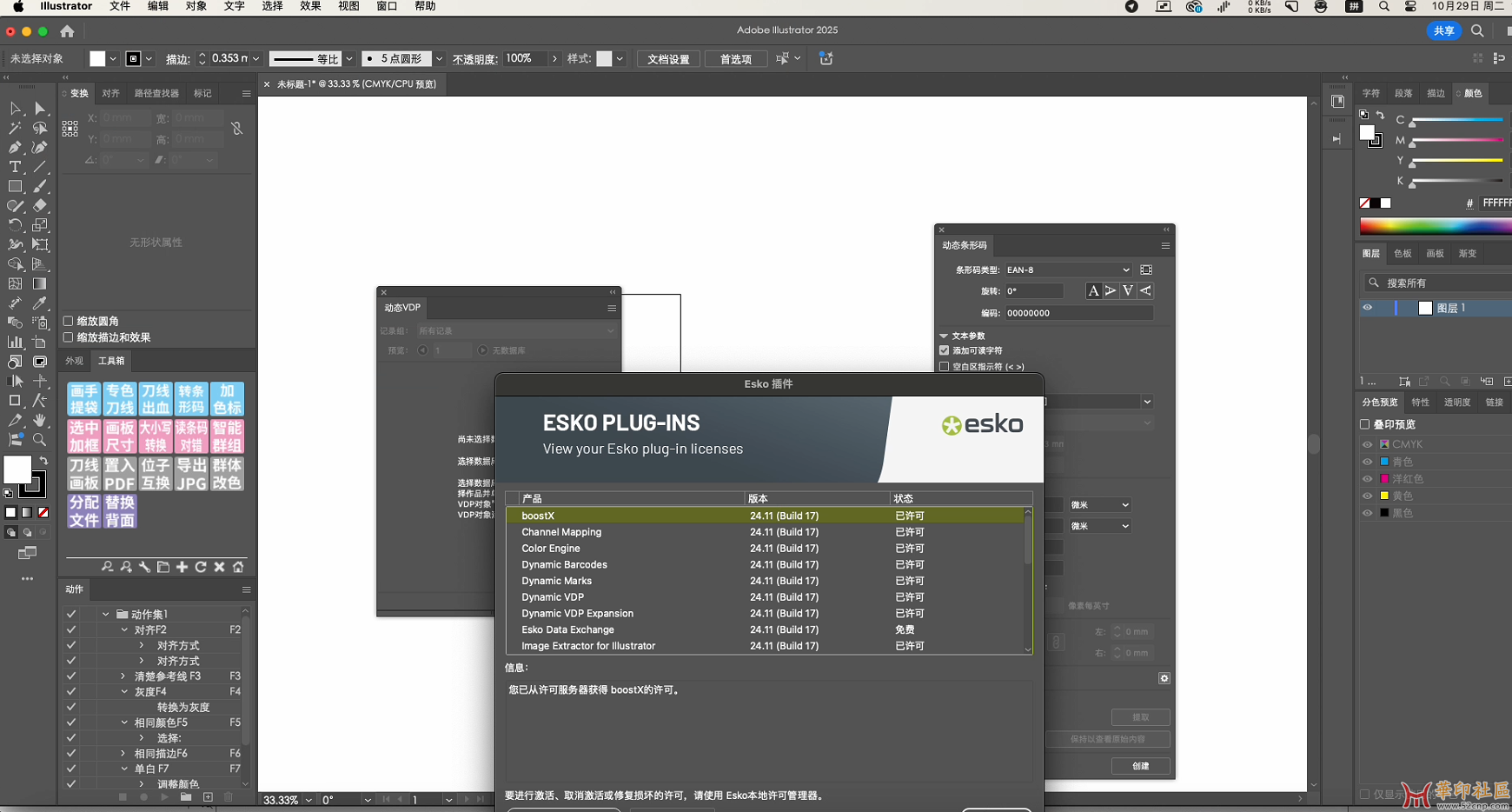Click the 替换背面 toolbox button
Image resolution: width=1512 pixels, height=812 pixels.
[120, 511]
